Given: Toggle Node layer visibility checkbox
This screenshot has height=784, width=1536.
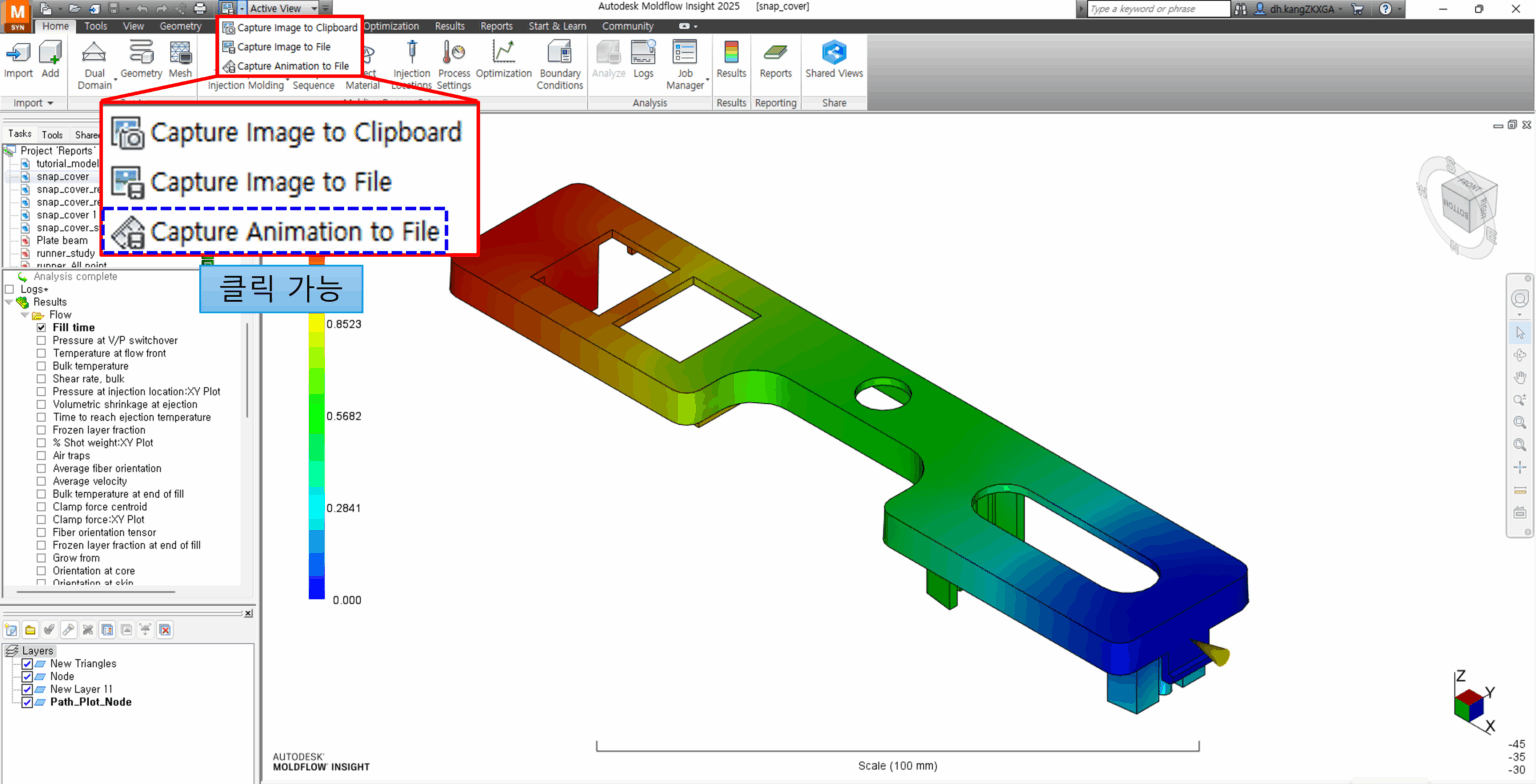Looking at the screenshot, I should click(x=27, y=676).
